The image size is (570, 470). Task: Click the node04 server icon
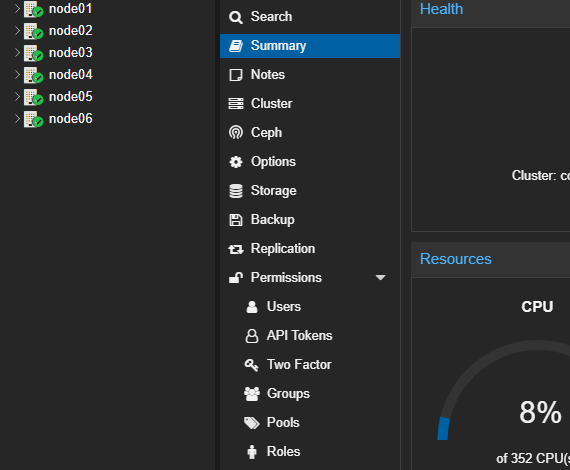[x=33, y=75]
